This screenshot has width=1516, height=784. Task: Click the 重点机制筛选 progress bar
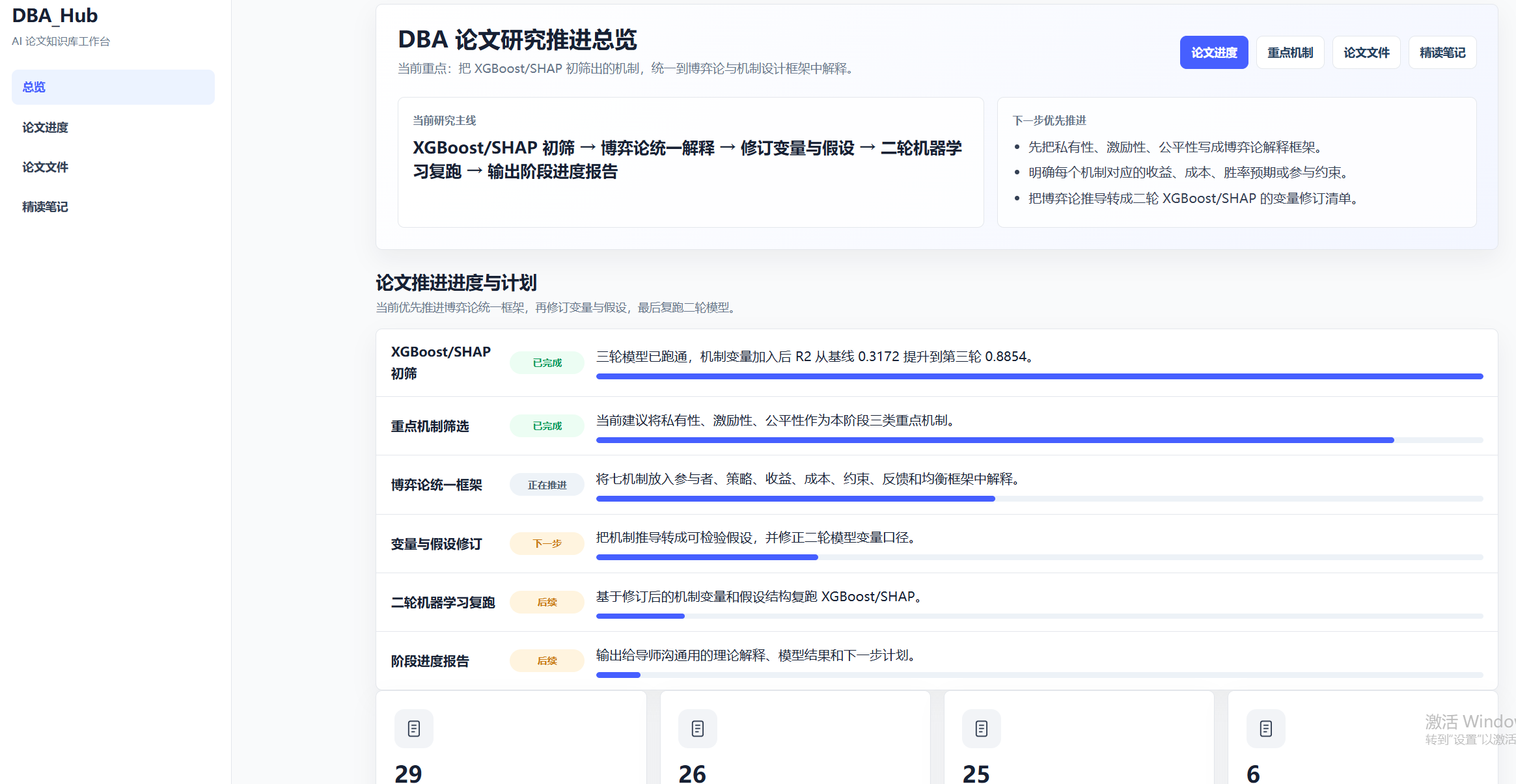click(x=1040, y=440)
